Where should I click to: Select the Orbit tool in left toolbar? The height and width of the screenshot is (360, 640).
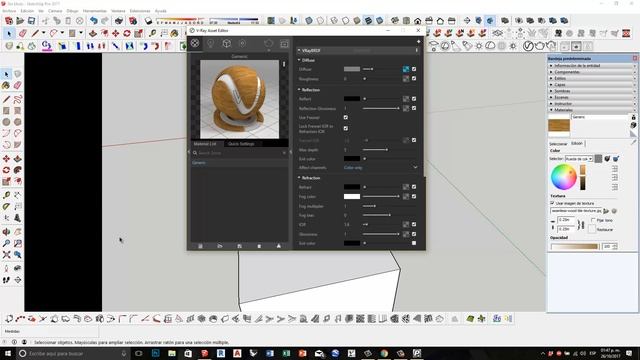[x=6, y=232]
